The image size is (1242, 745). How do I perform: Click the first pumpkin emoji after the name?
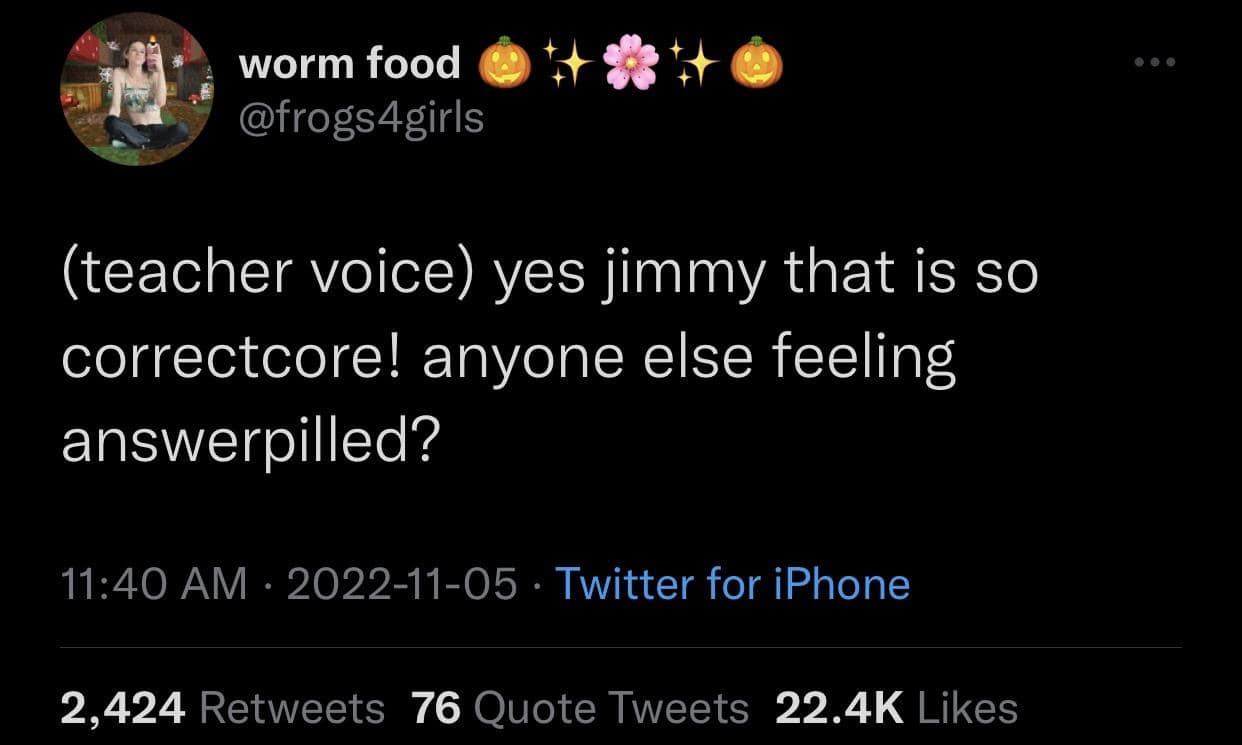click(505, 66)
